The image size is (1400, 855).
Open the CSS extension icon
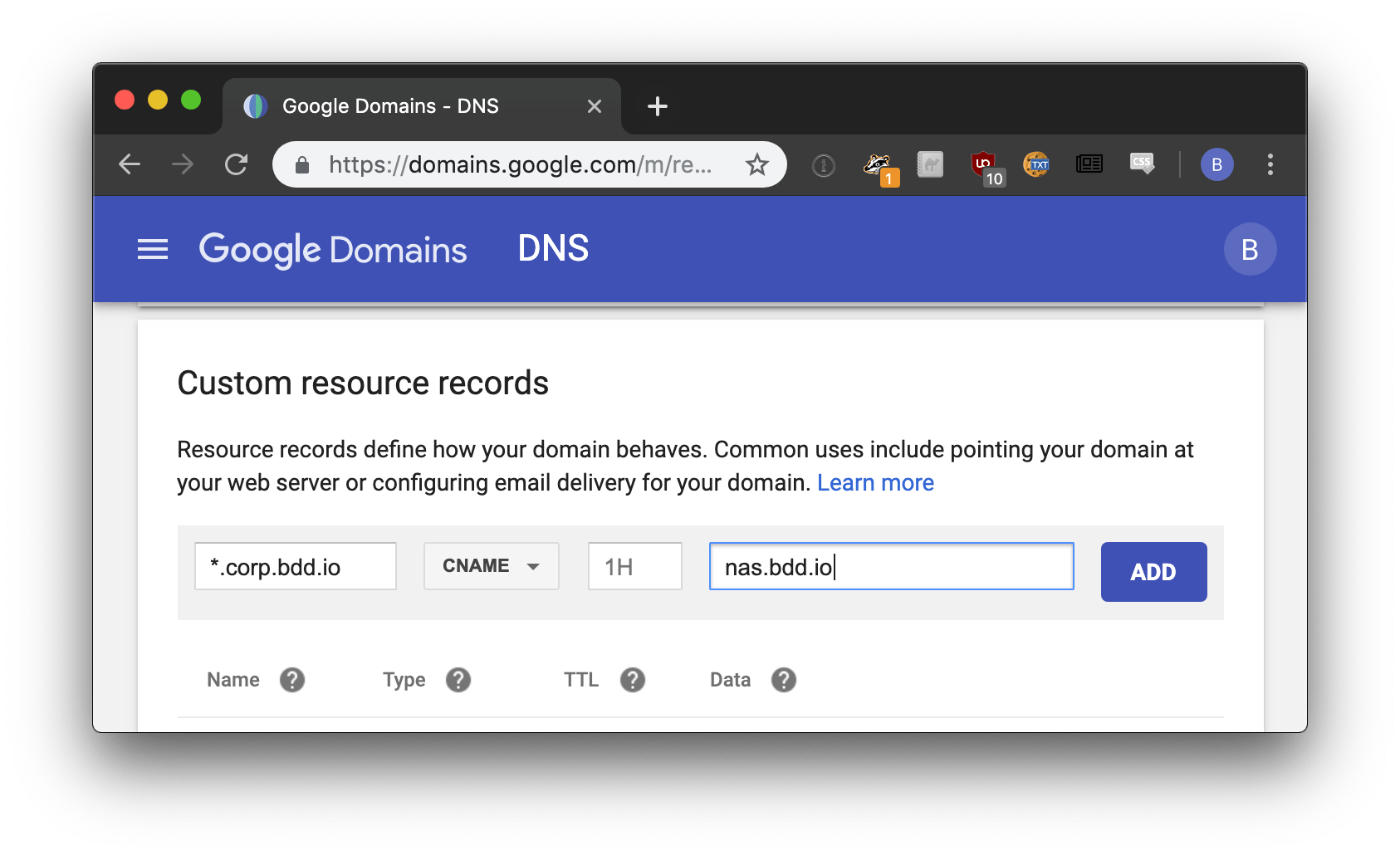(x=1142, y=164)
